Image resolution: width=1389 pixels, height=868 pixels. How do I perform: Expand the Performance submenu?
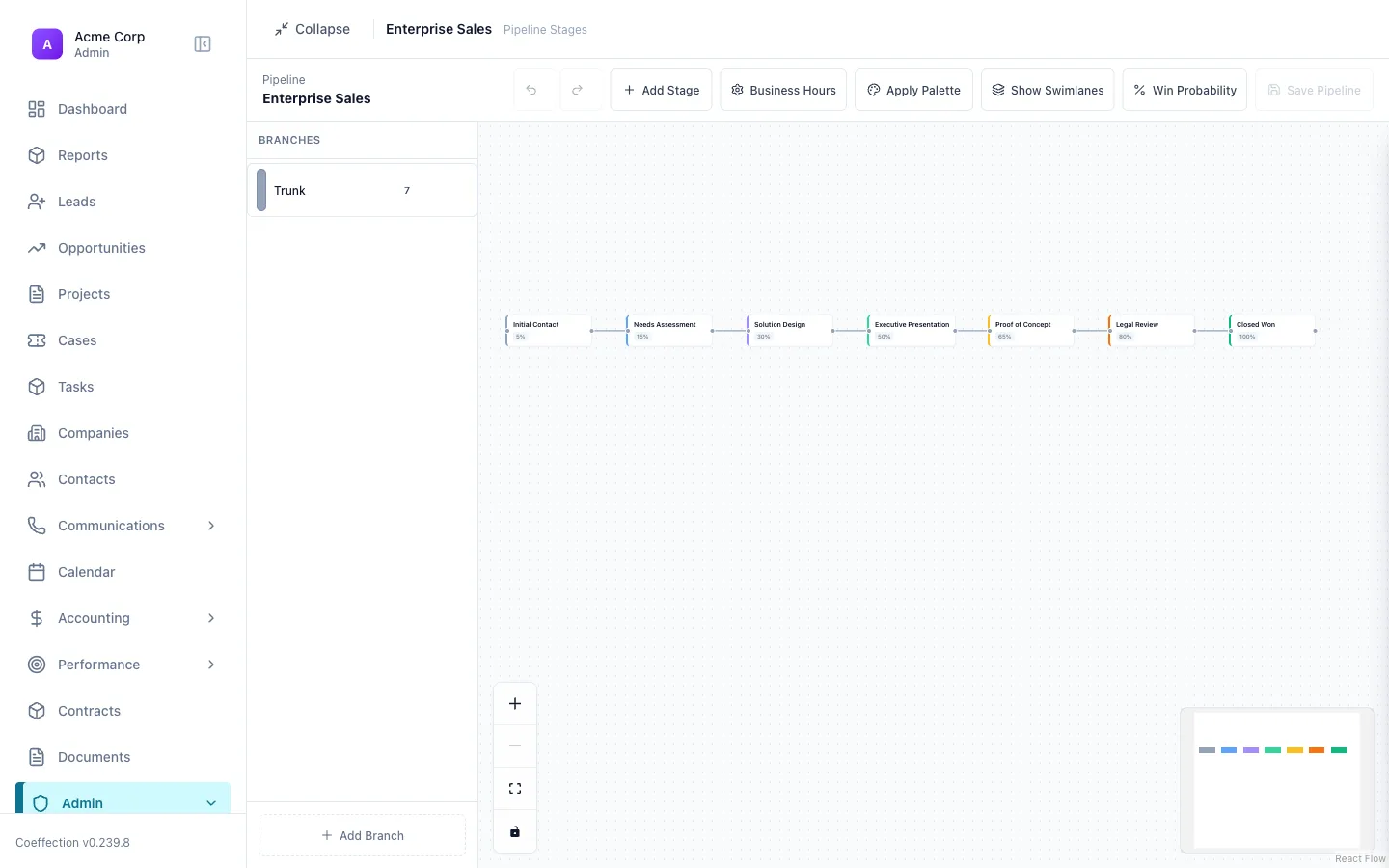pos(123,665)
